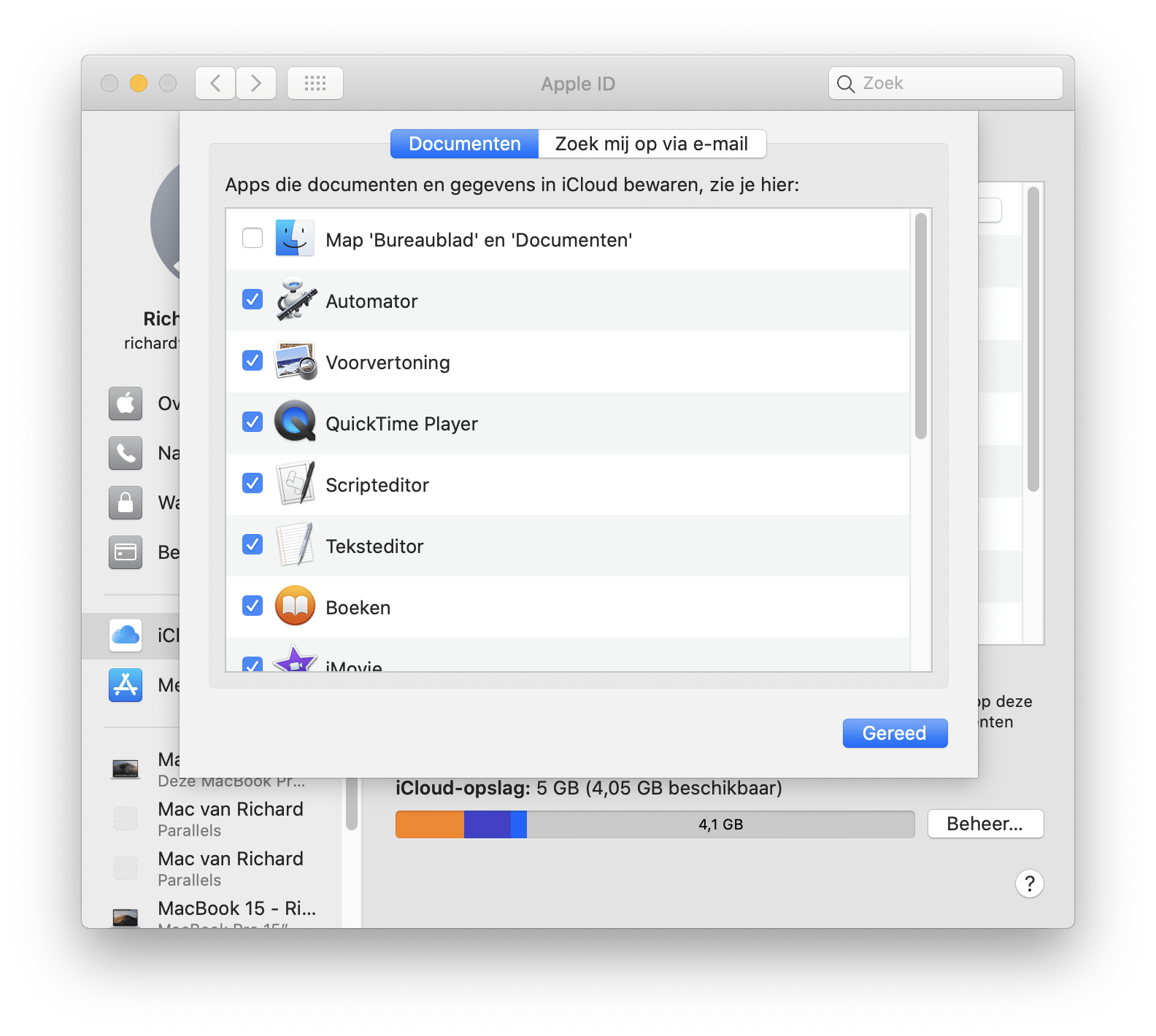Click the '4,1 GB' free space segment
1156x1036 pixels.
tap(720, 824)
